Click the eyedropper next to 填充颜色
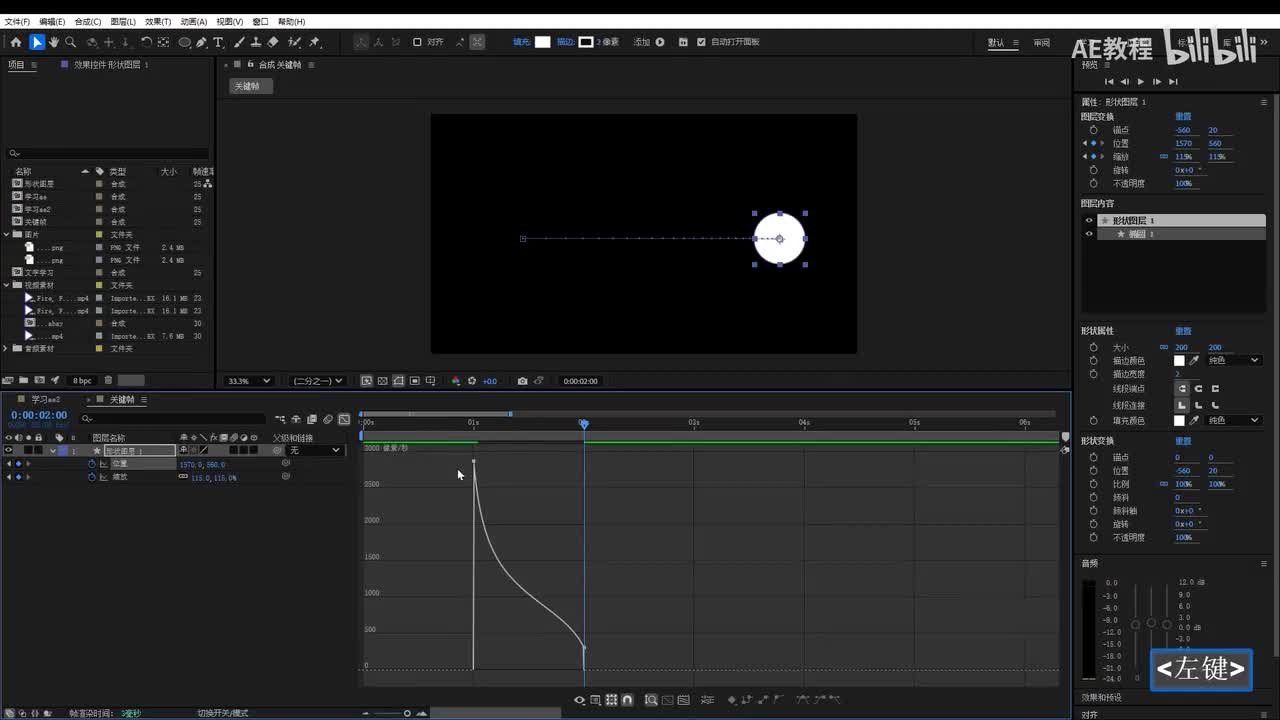The width and height of the screenshot is (1280, 720). coord(1194,420)
